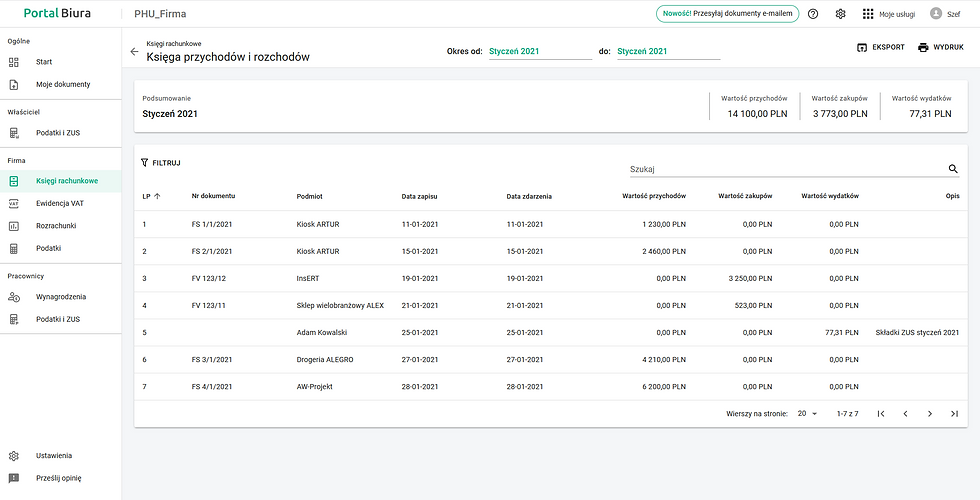
Task: Open the 'do' Styczeń 2021 selector
Action: pos(669,51)
